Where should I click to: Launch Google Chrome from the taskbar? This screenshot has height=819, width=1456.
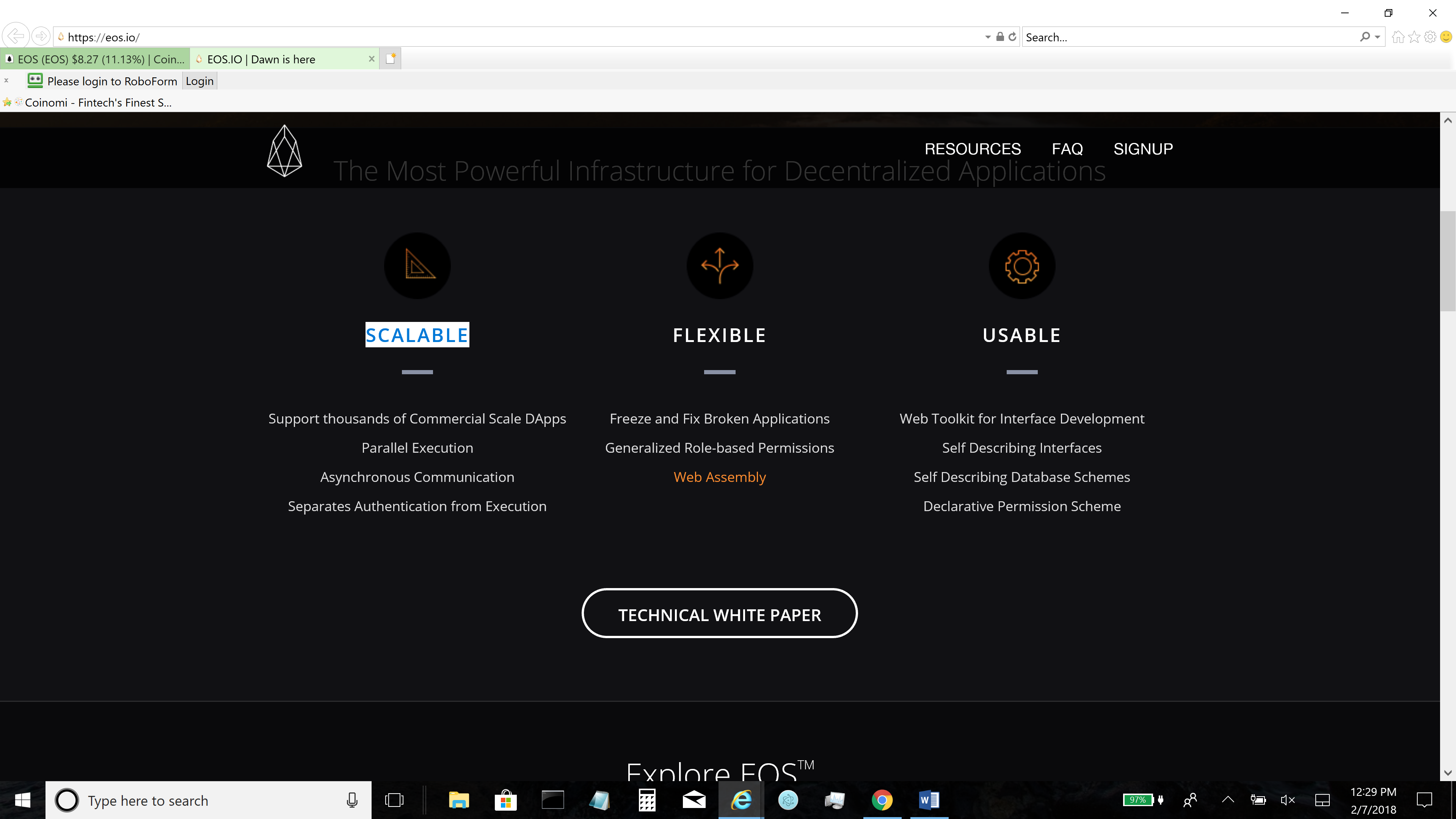(x=882, y=800)
